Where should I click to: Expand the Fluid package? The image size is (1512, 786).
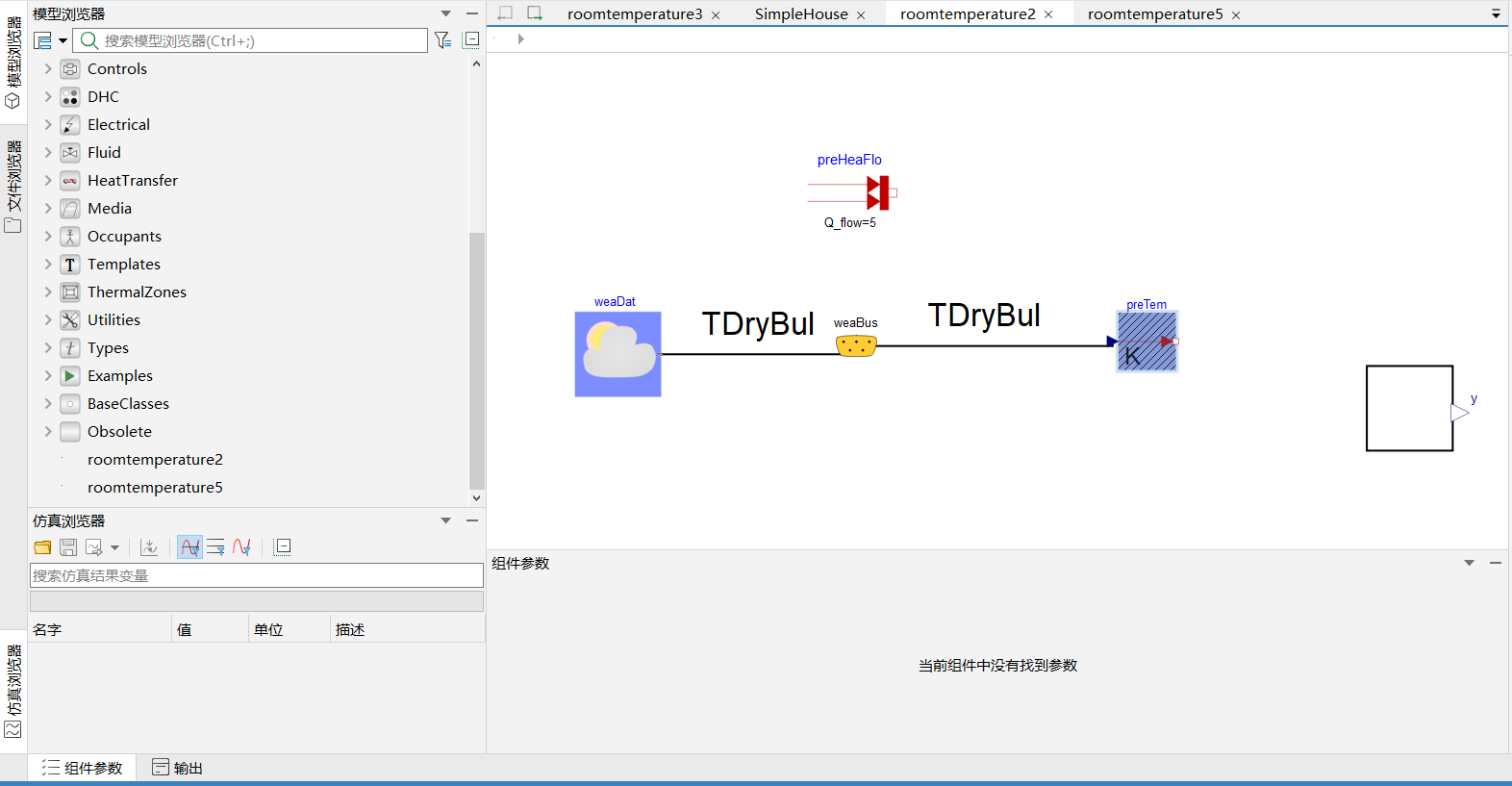click(48, 153)
